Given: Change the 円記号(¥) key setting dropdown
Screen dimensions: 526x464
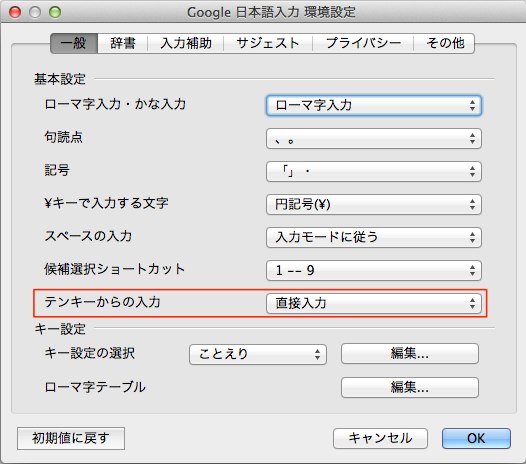Looking at the screenshot, I should [374, 204].
